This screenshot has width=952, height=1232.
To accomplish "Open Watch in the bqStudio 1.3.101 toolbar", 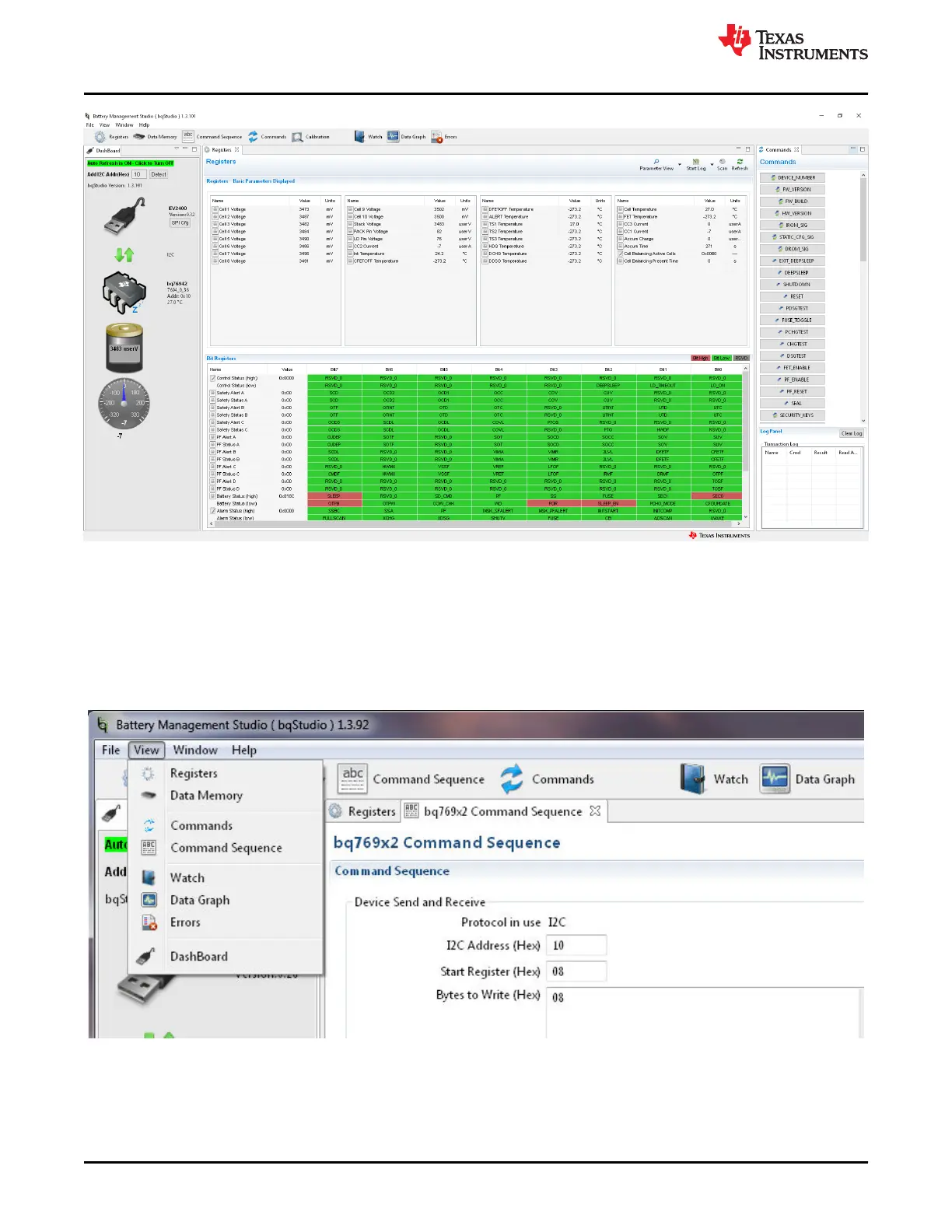I will tap(369, 137).
